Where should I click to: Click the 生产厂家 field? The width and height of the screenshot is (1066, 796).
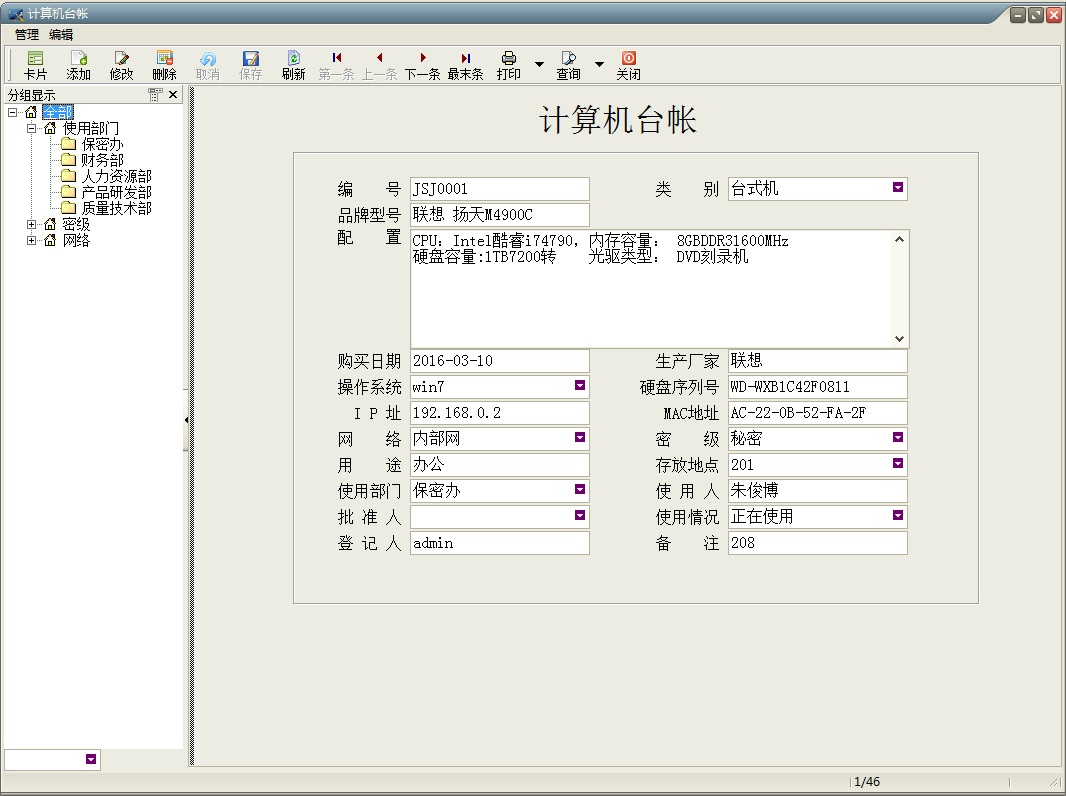(x=818, y=361)
